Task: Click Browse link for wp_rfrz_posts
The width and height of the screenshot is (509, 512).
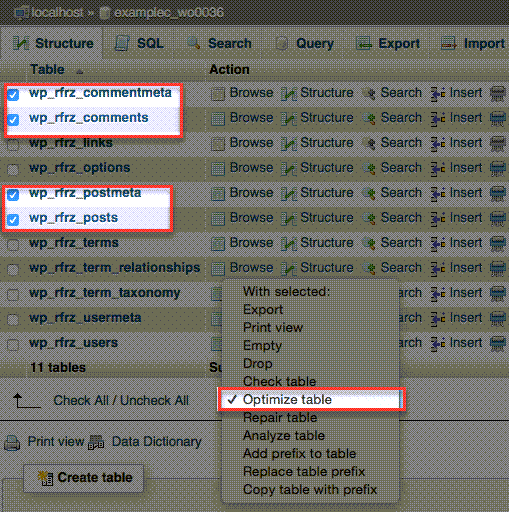Action: (251, 218)
